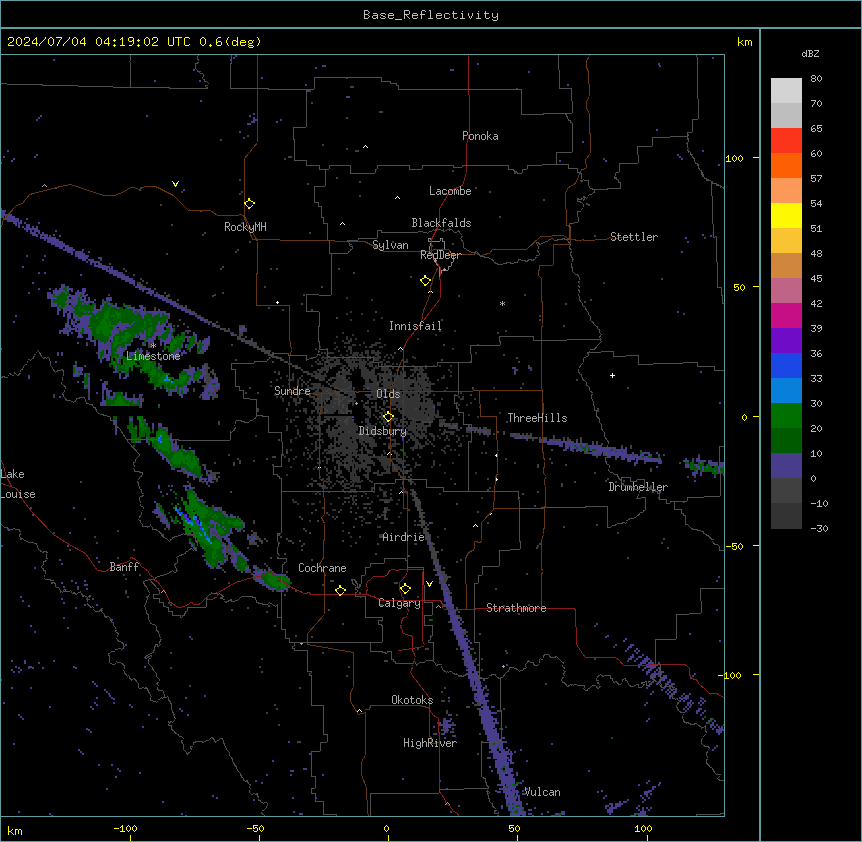
Task: Click the Cochrane label
Action: (322, 568)
